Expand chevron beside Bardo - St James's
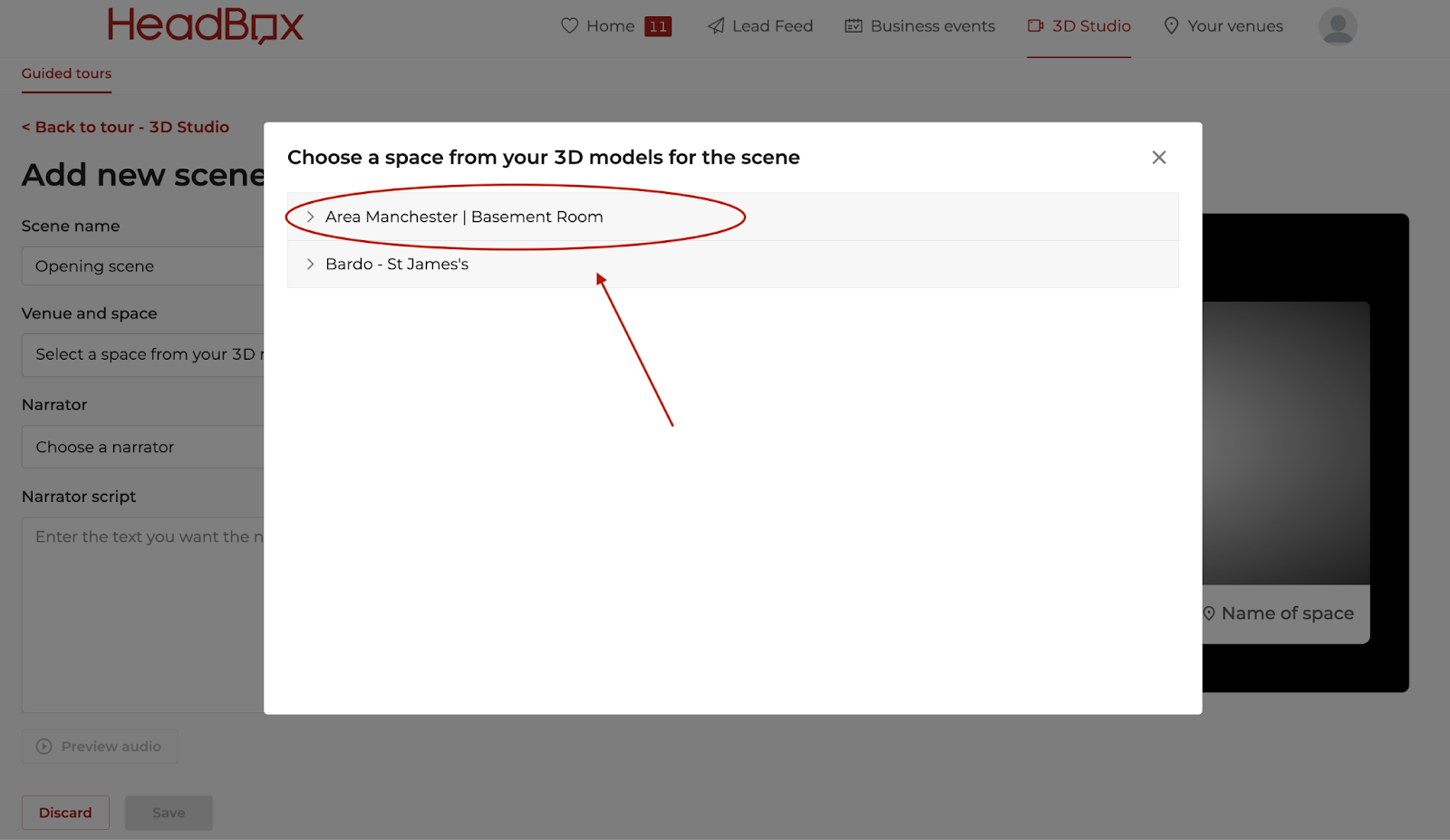Image resolution: width=1450 pixels, height=840 pixels. pos(310,264)
